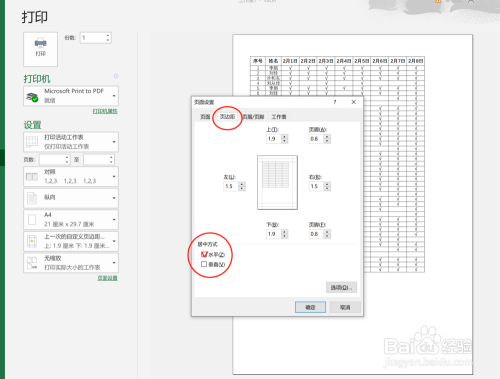Switch to the 页面 tab
The width and height of the screenshot is (500, 379).
205,117
